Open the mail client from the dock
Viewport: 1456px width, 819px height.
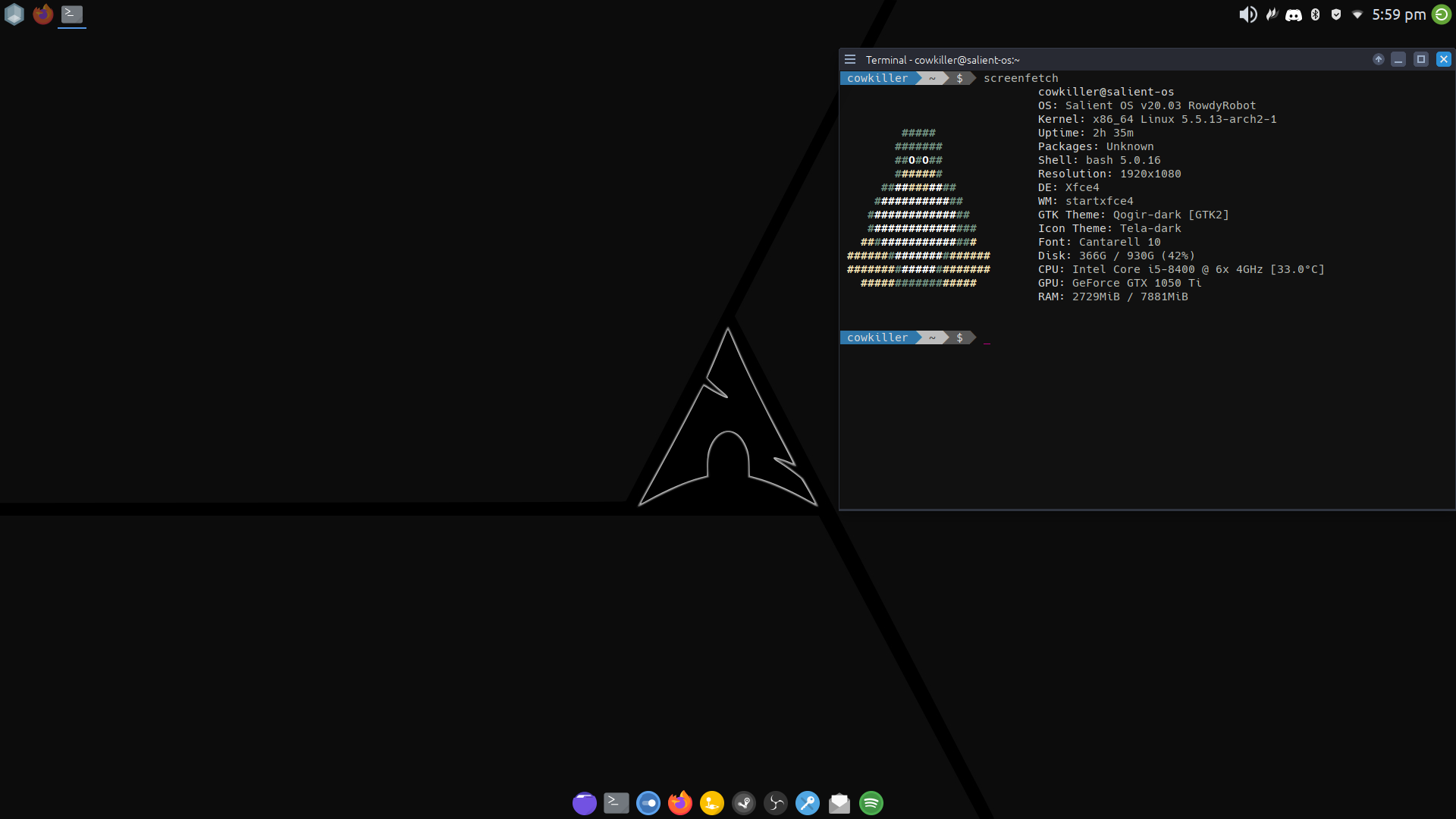click(839, 803)
